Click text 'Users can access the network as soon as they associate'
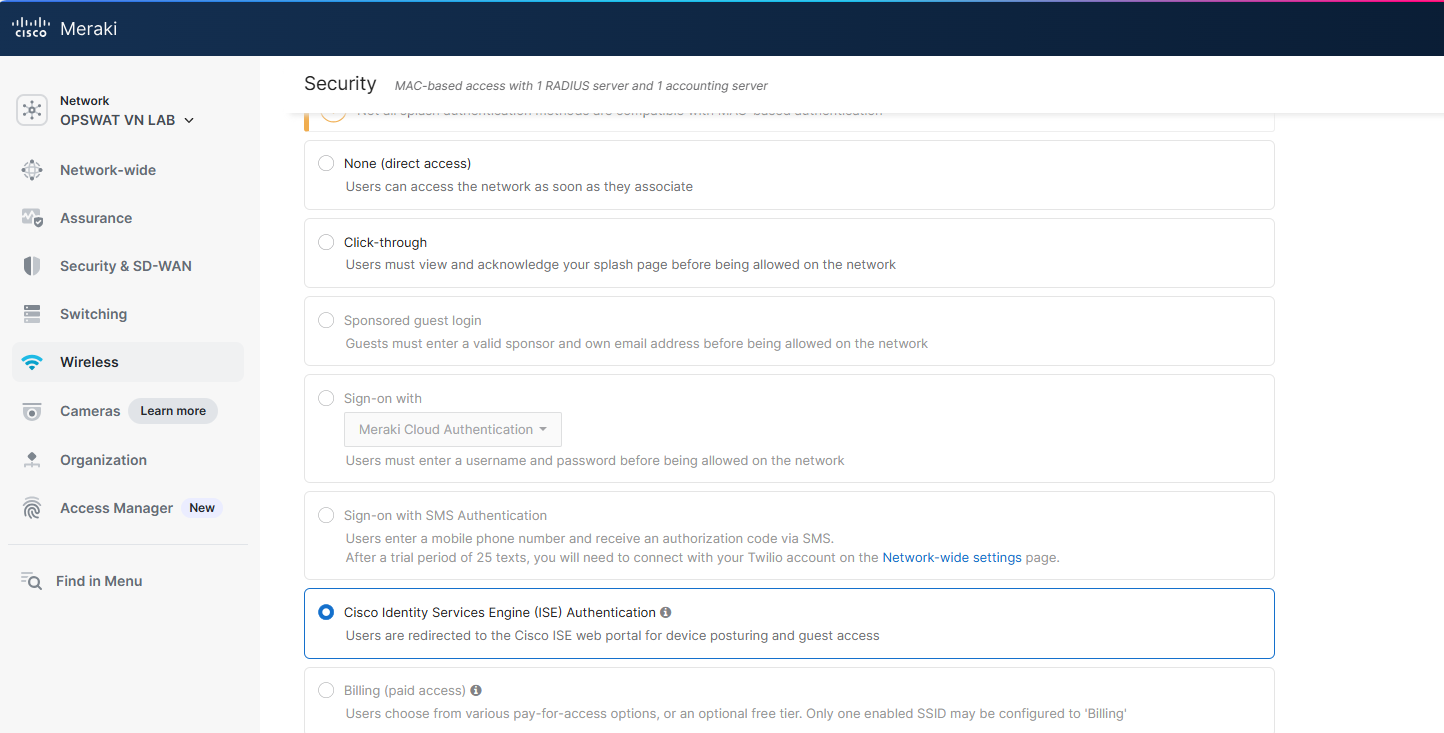This screenshot has height=733, width=1444. (519, 186)
